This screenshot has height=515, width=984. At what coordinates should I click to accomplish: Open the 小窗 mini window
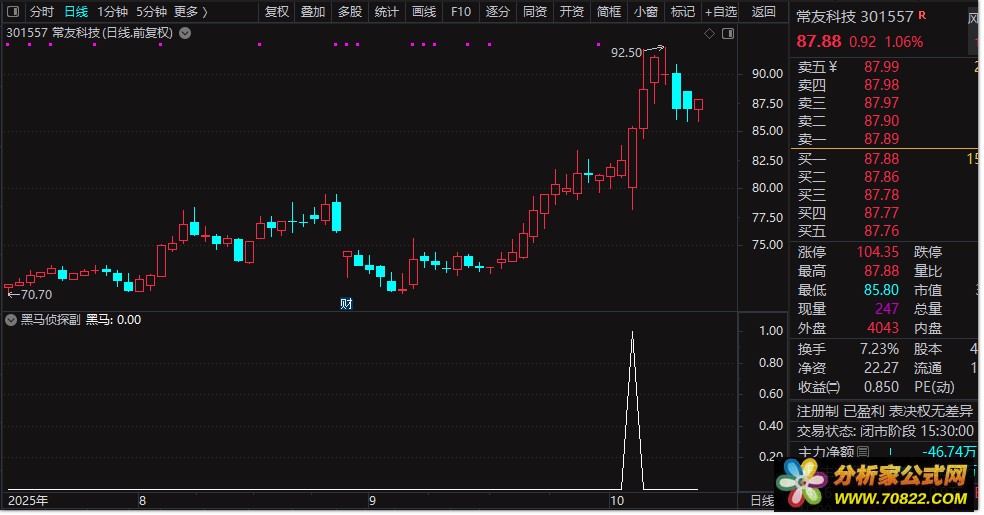(x=646, y=11)
